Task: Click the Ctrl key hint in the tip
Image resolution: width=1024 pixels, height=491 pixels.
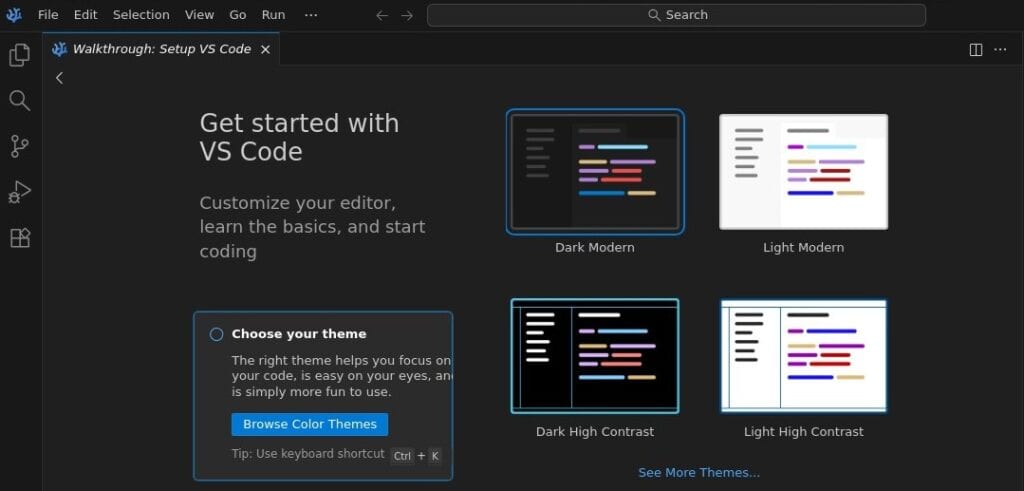Action: coord(402,456)
